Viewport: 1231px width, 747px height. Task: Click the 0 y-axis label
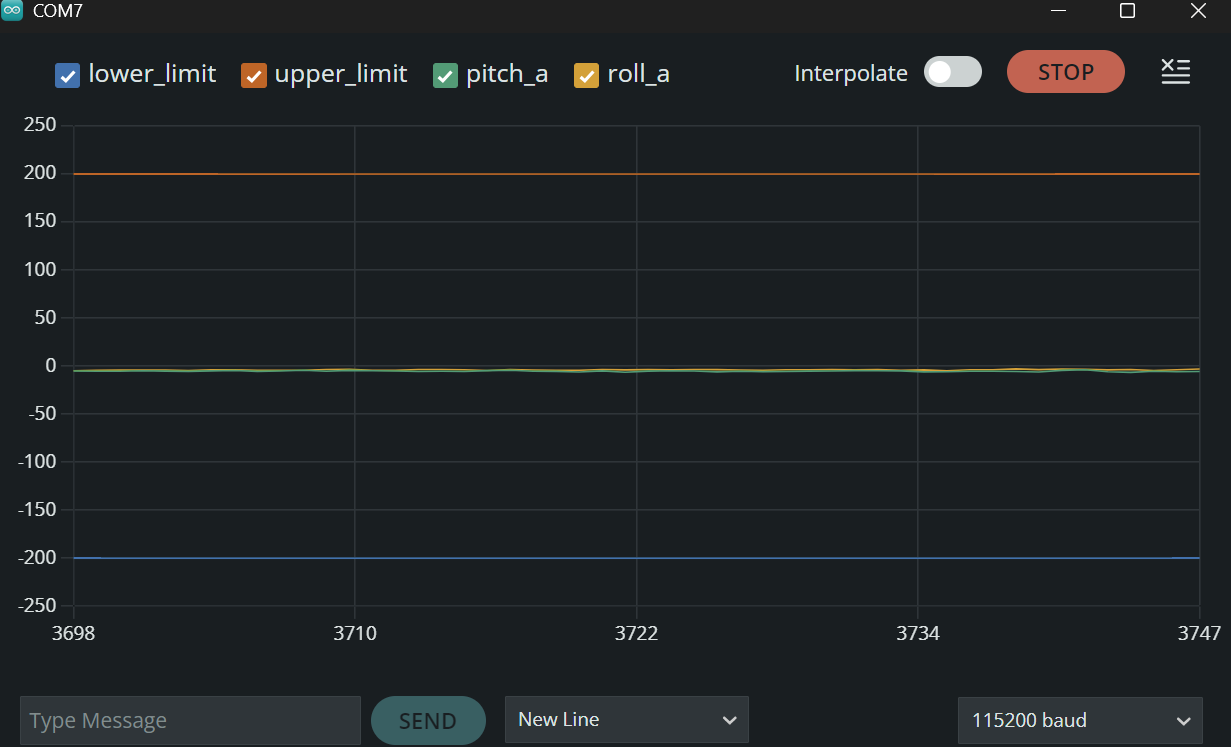coord(51,365)
